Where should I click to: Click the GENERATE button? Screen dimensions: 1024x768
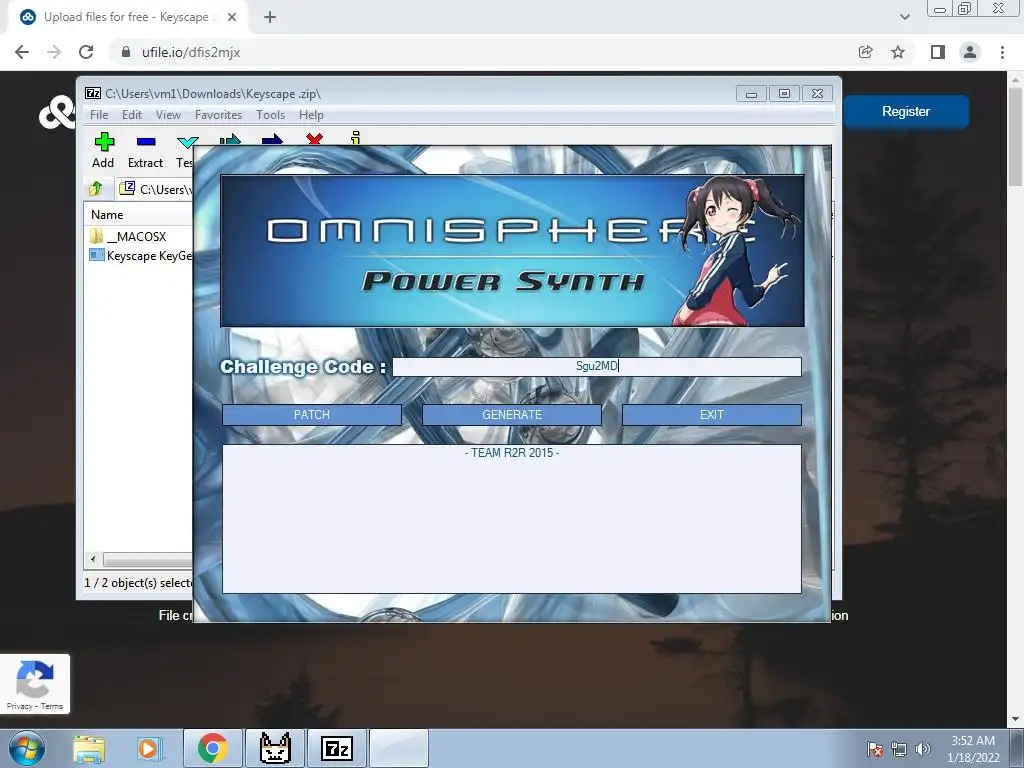(511, 415)
